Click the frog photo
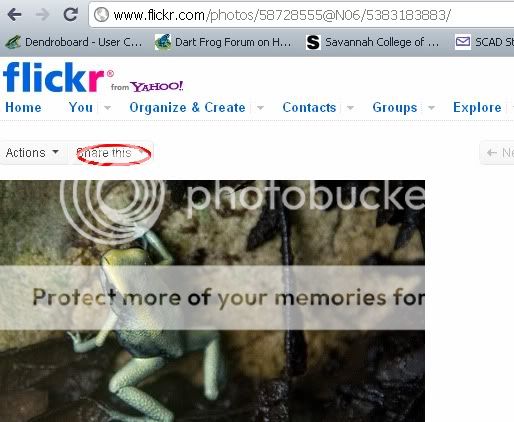The width and height of the screenshot is (514, 422). [212, 301]
